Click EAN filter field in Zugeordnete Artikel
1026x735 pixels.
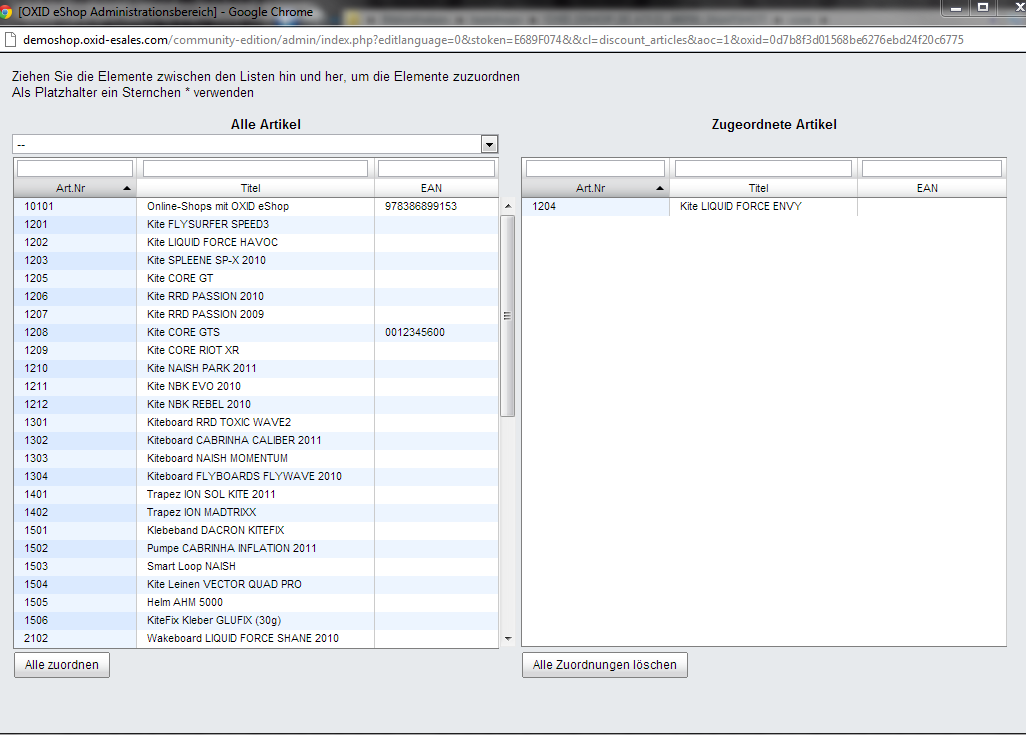(x=932, y=168)
